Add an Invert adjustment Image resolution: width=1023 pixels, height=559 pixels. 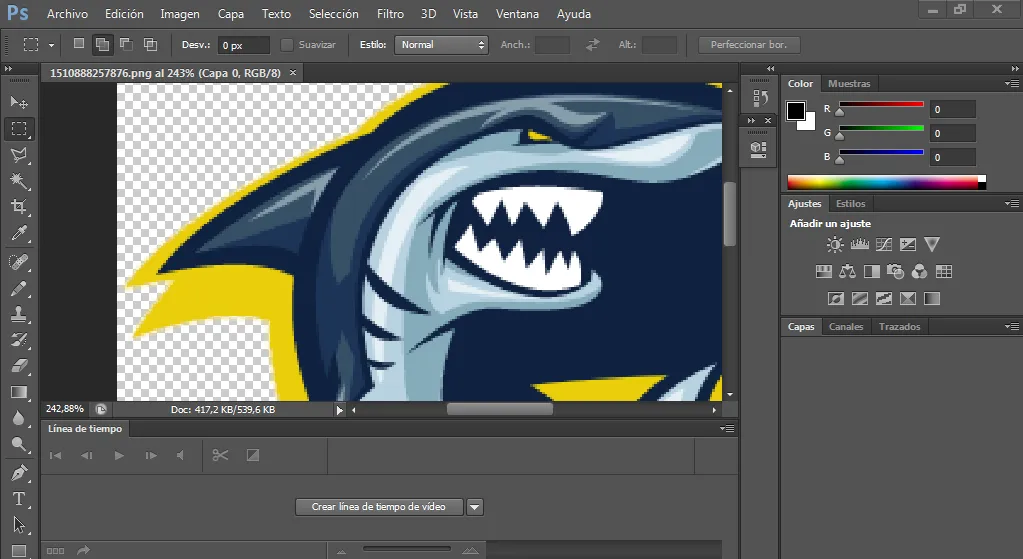[836, 299]
